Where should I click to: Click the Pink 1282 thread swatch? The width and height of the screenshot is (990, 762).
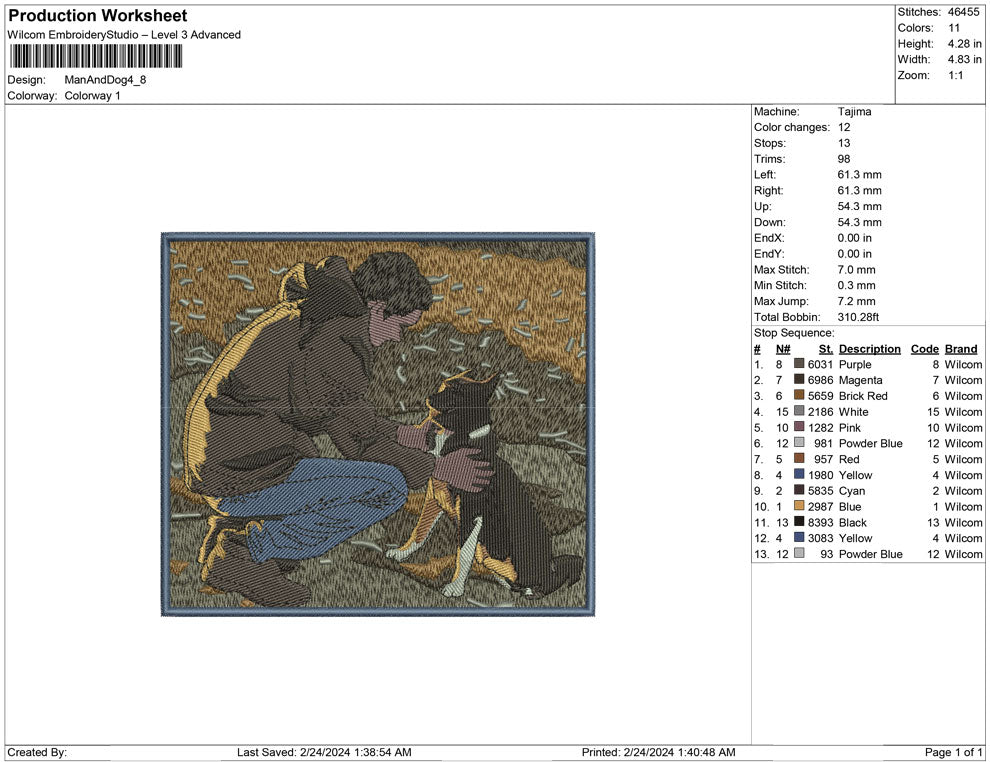(796, 427)
